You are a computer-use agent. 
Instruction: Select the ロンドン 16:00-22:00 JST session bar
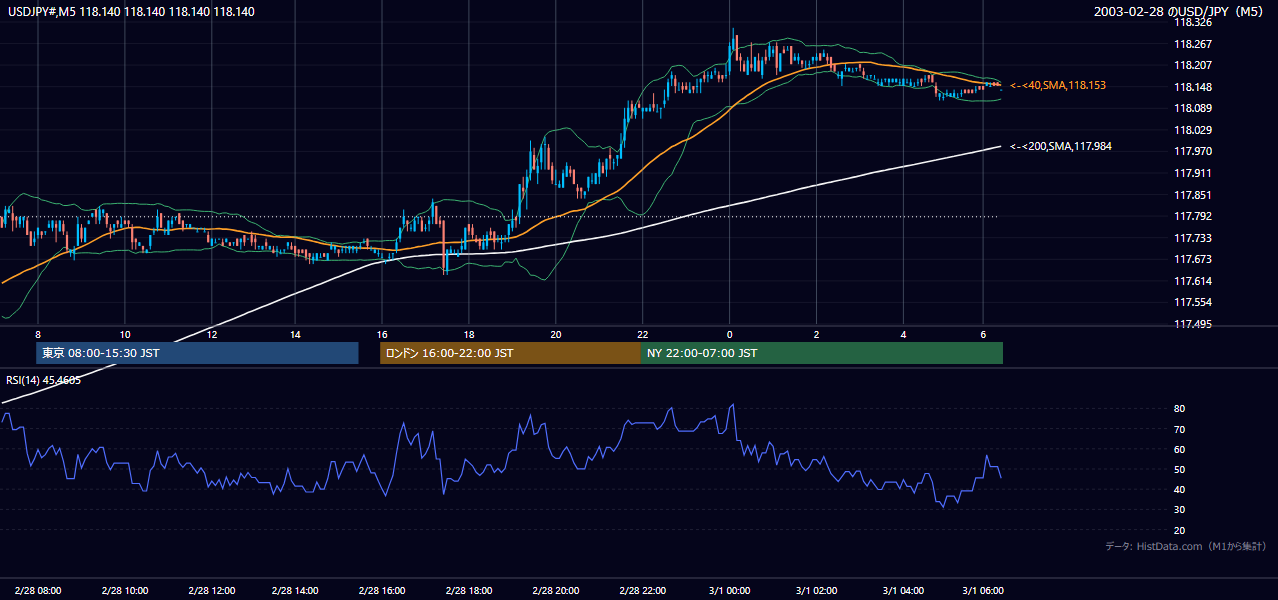(x=510, y=353)
